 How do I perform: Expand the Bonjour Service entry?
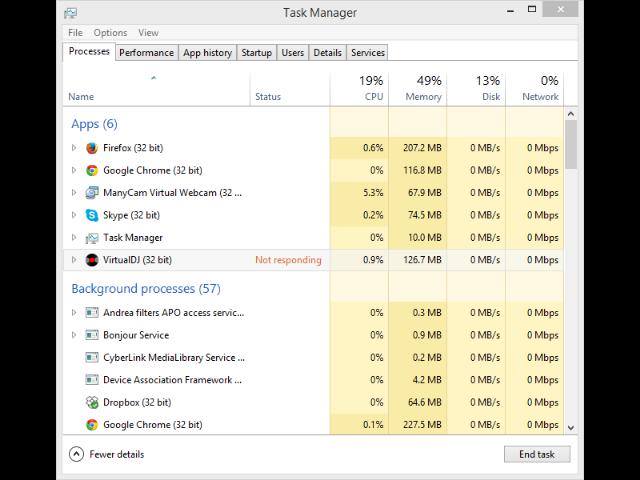tap(74, 335)
